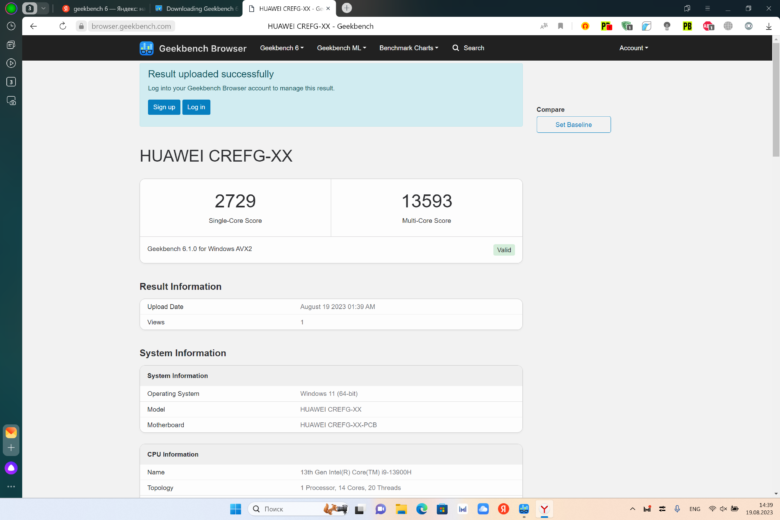Click the green Valid badge
The image size is (780, 520).
coord(503,250)
